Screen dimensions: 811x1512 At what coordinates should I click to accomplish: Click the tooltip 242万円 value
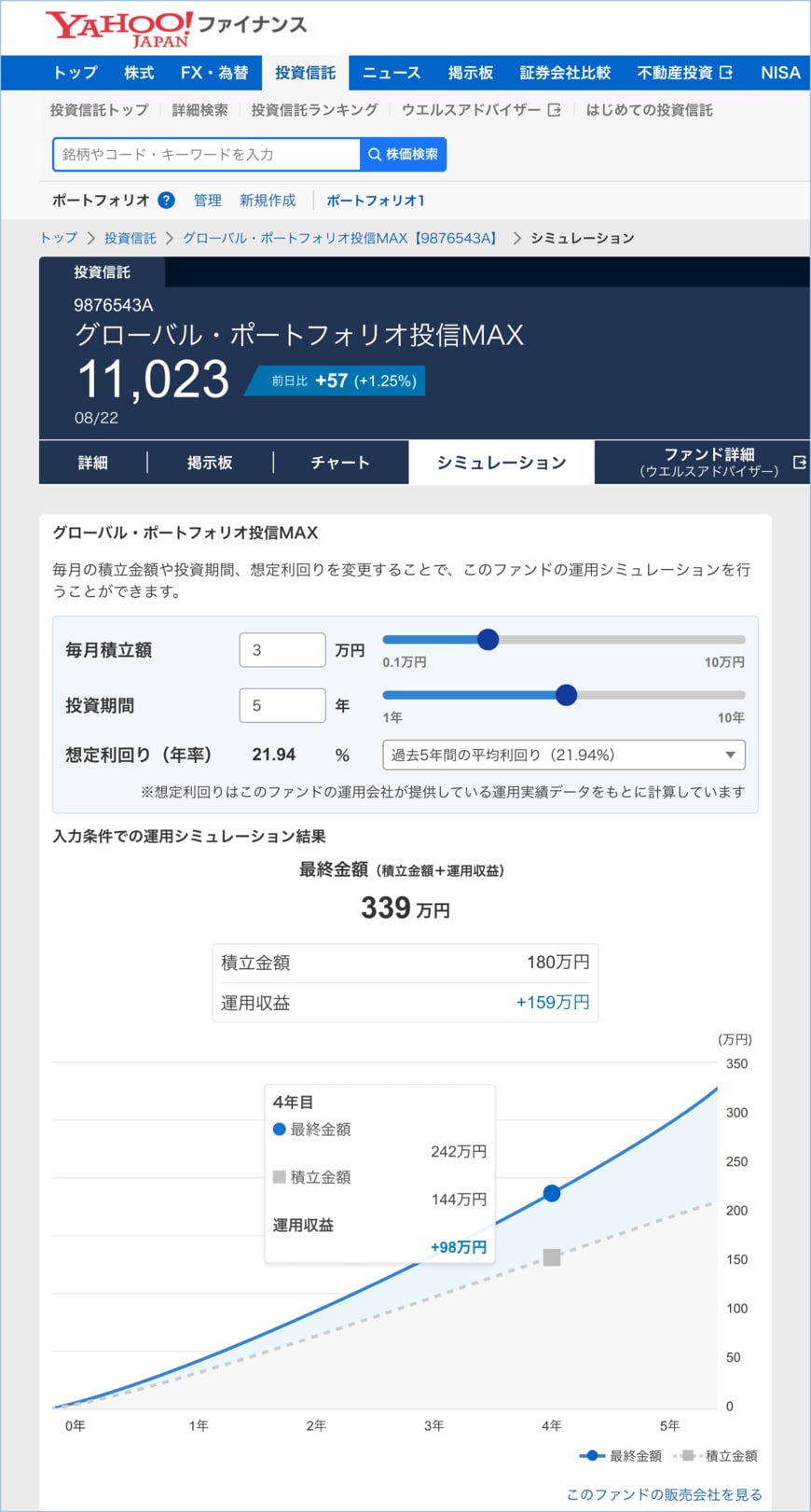tap(459, 1151)
